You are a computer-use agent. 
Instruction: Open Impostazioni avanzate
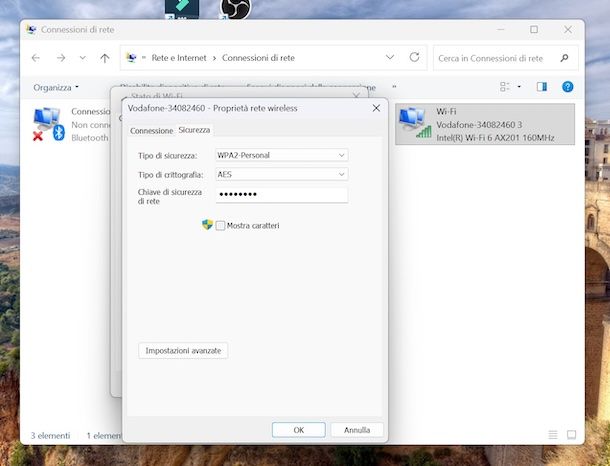183,350
